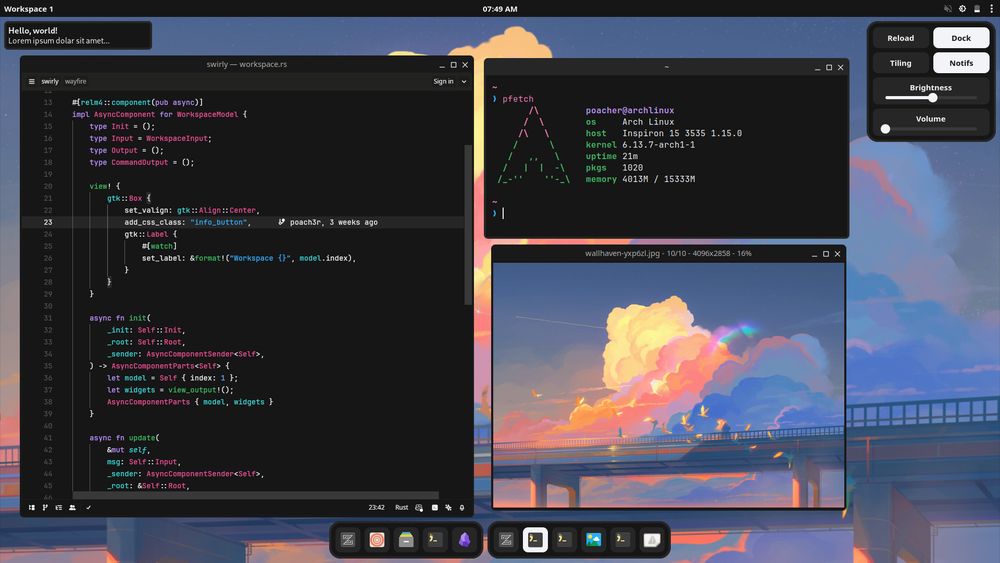Switch to the image viewer icon in the dock

594,540
